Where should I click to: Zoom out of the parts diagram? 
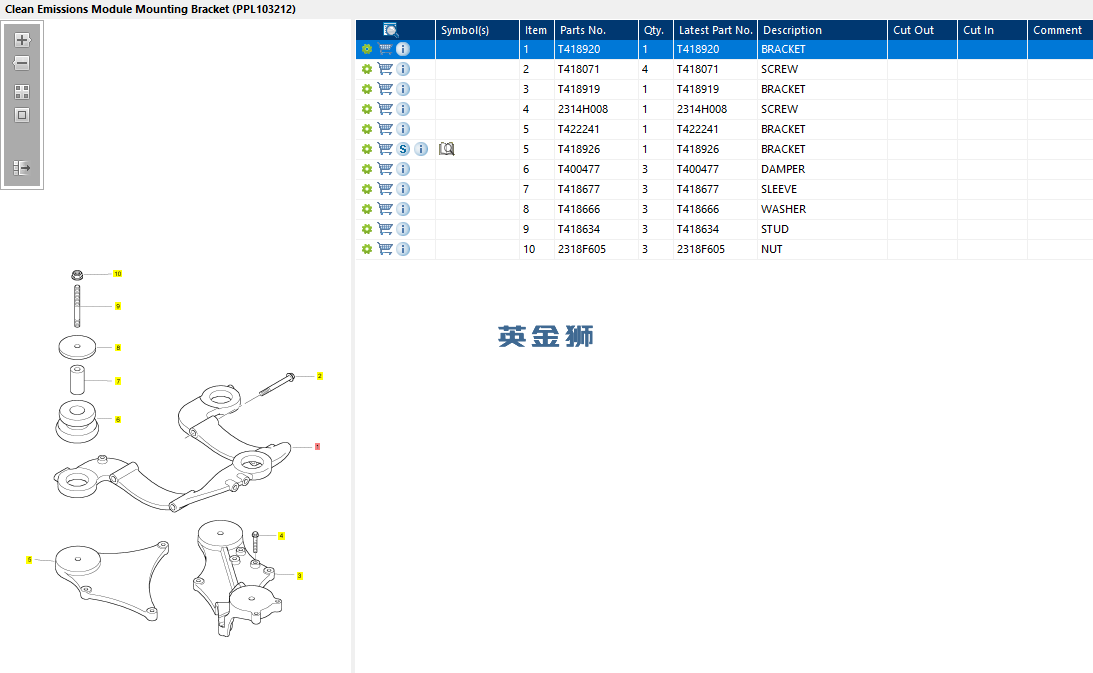click(x=22, y=63)
